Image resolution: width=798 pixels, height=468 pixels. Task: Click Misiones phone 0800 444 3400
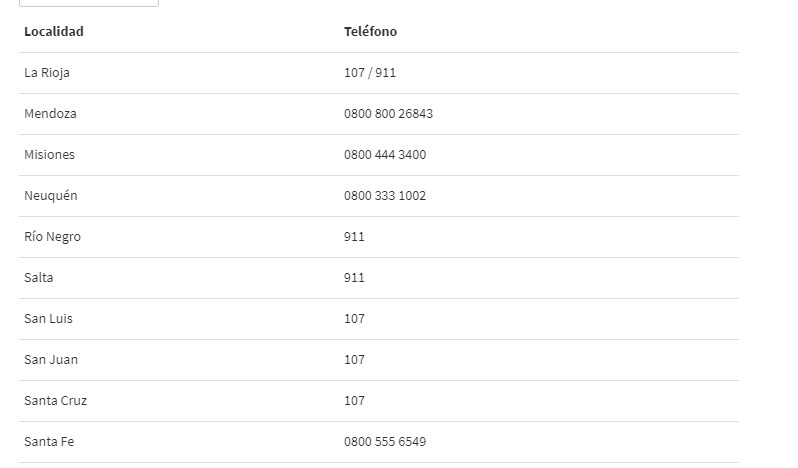385,155
